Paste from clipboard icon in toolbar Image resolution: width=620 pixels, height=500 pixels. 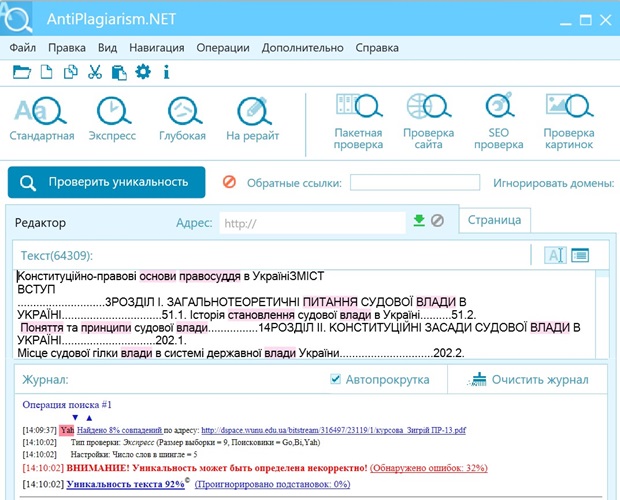tap(119, 73)
